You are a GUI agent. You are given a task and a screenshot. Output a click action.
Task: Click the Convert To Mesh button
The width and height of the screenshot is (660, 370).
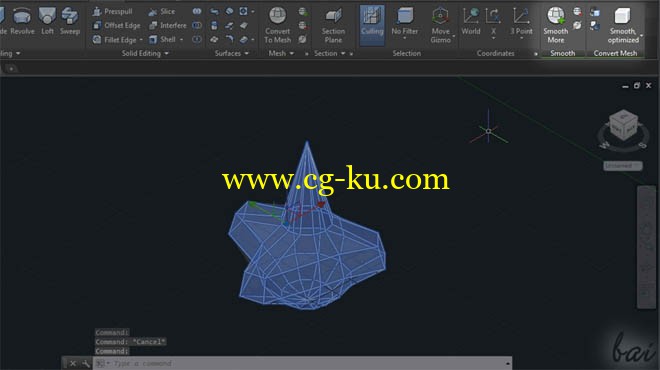(277, 25)
